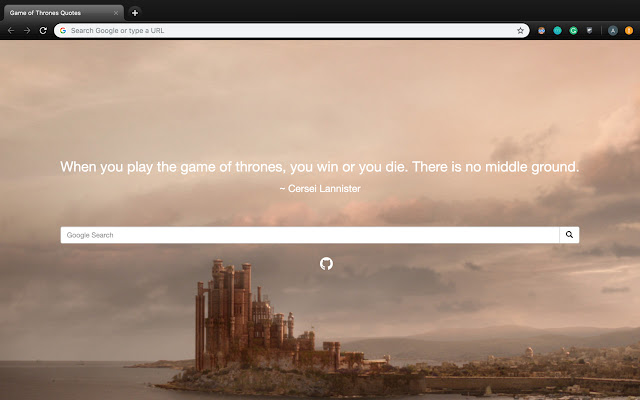Click the quote text about the game of thrones
The width and height of the screenshot is (640, 400).
[320, 167]
